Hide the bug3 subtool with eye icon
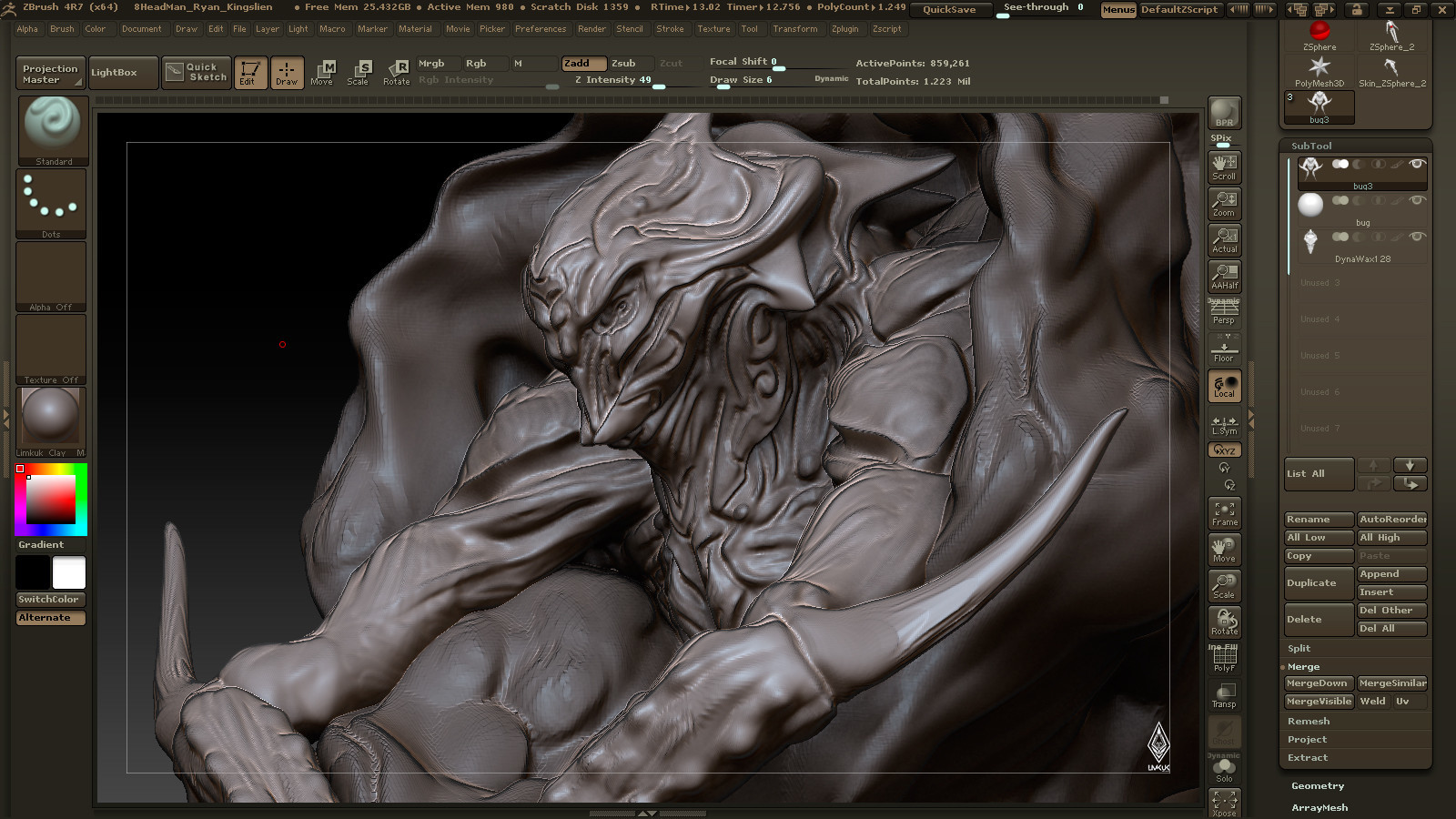Image resolution: width=1456 pixels, height=819 pixels. click(x=1416, y=164)
